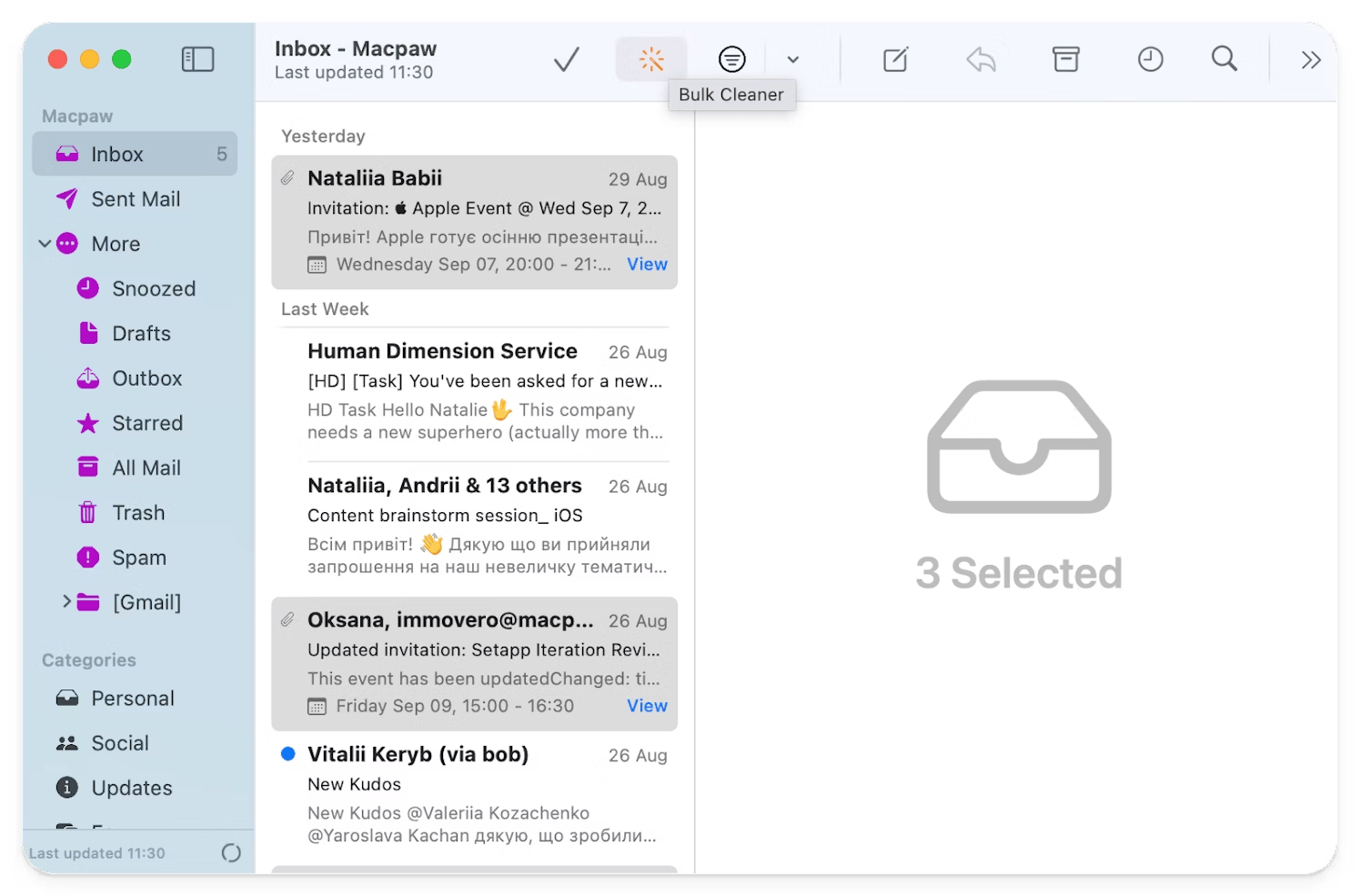Screen dimensions: 1359x896
Task: Click the attachment paperclip on Nataliia Babii email
Action: pyautogui.click(x=287, y=177)
